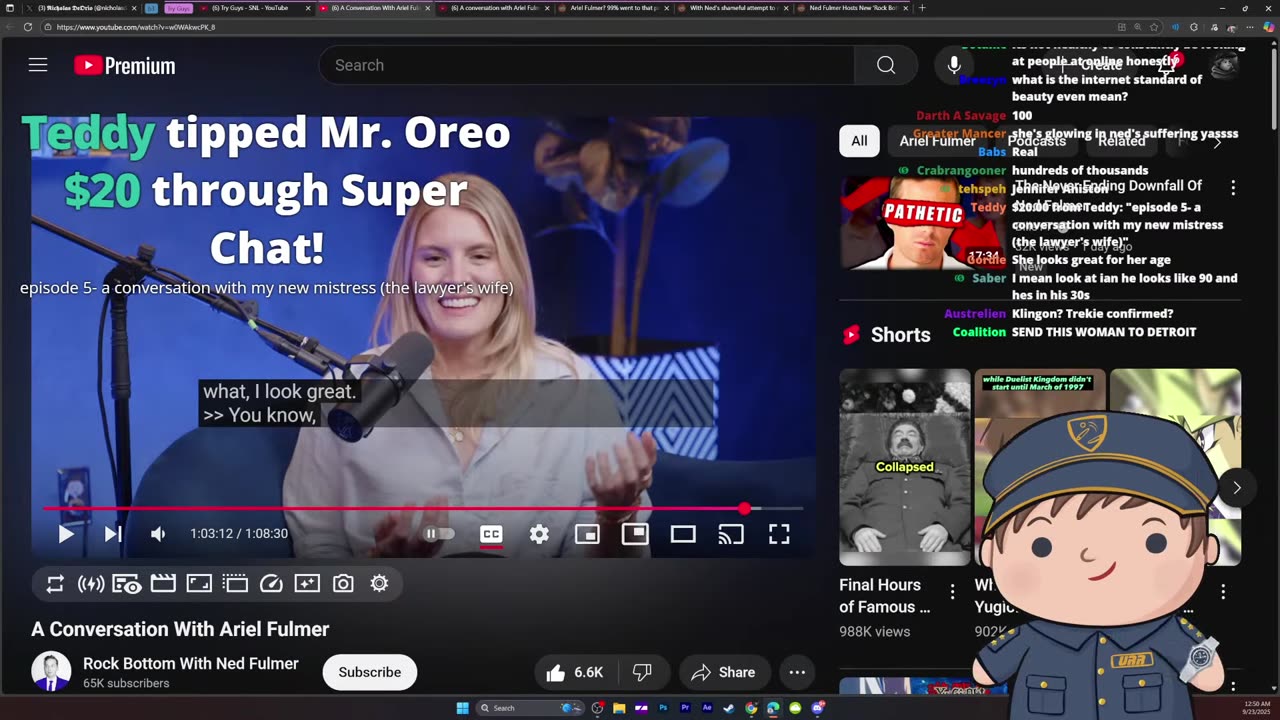Play the paused video
This screenshot has height=720, width=1280.
(66, 534)
